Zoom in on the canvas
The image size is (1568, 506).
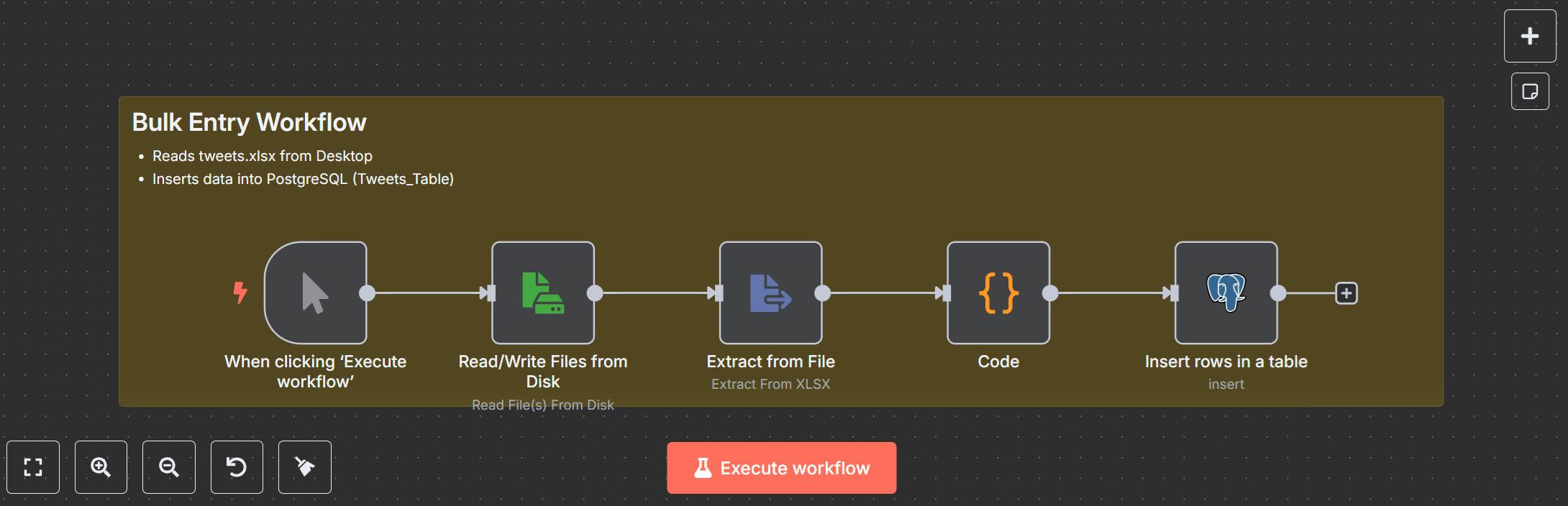(101, 467)
